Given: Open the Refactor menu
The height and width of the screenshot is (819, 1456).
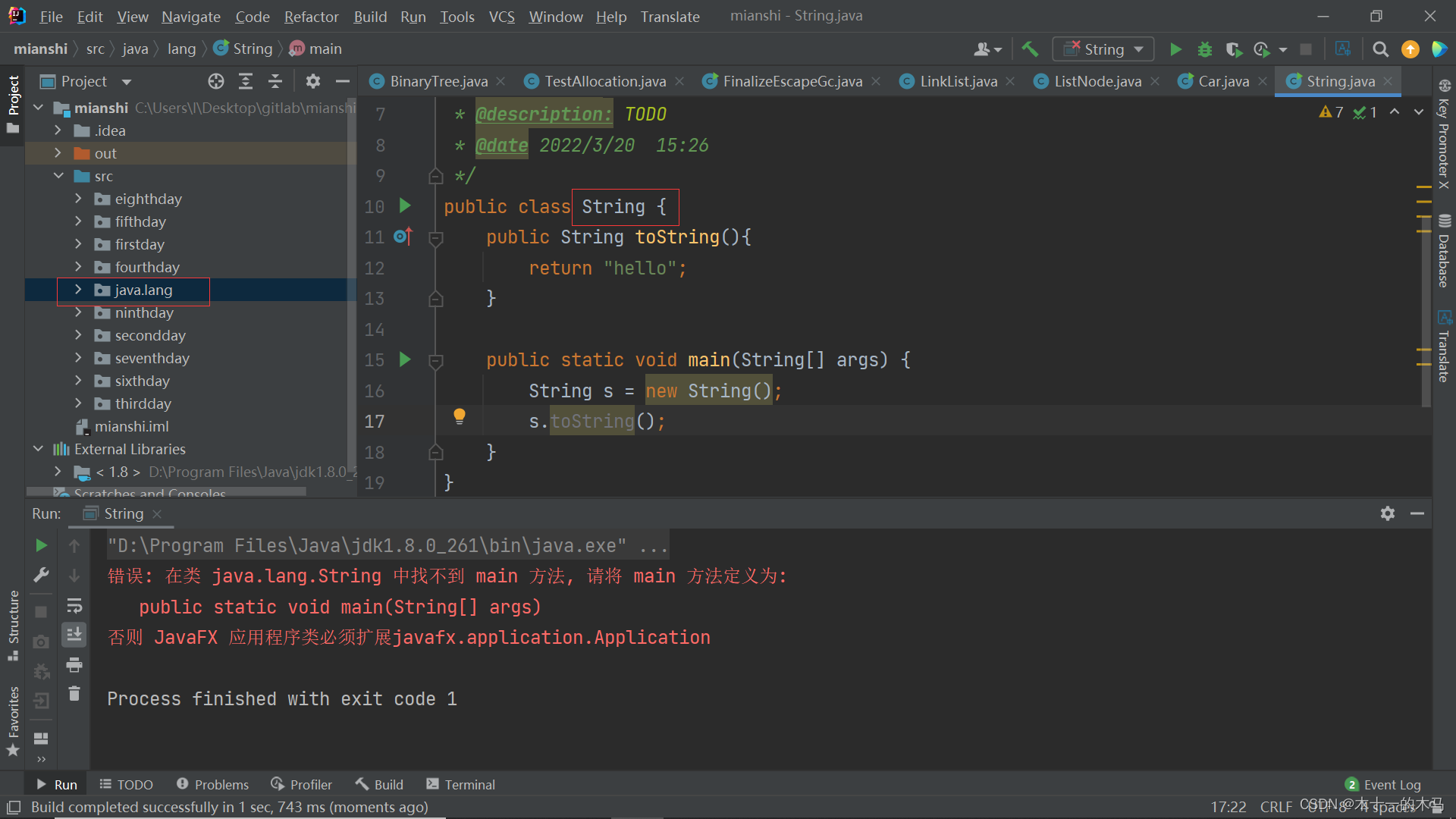Looking at the screenshot, I should (311, 16).
